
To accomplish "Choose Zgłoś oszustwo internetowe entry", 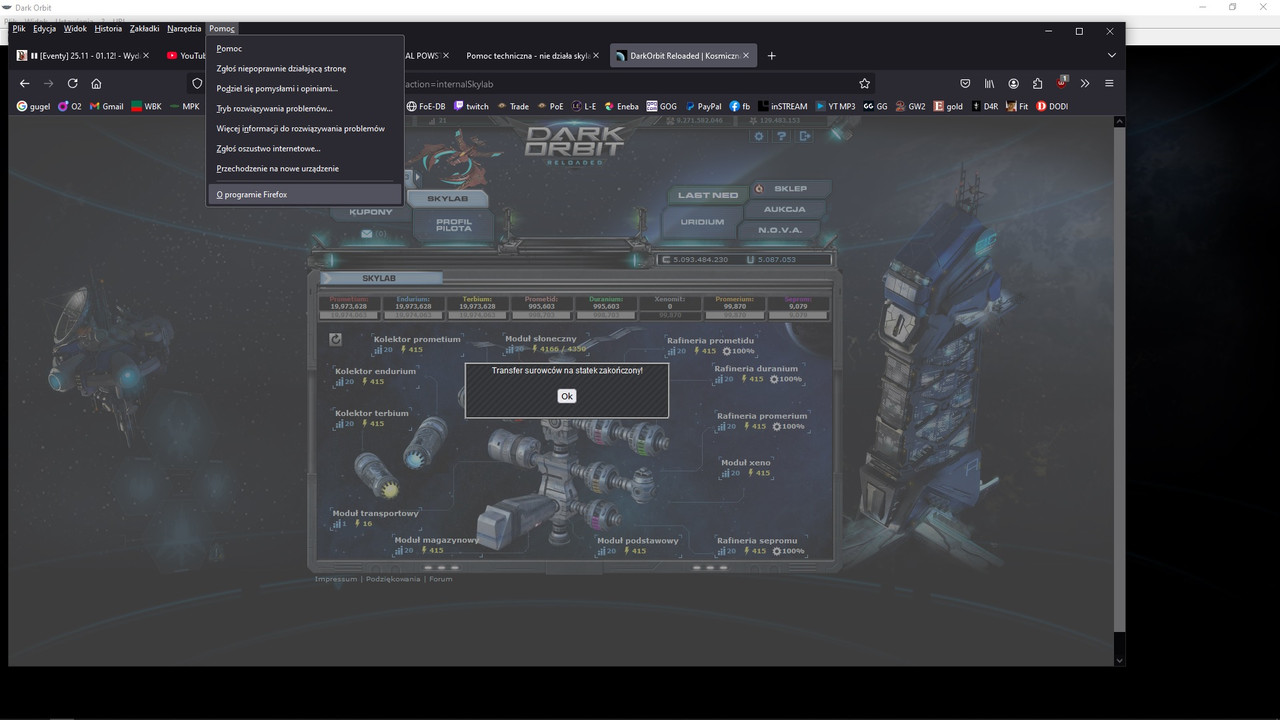I will (x=305, y=148).
